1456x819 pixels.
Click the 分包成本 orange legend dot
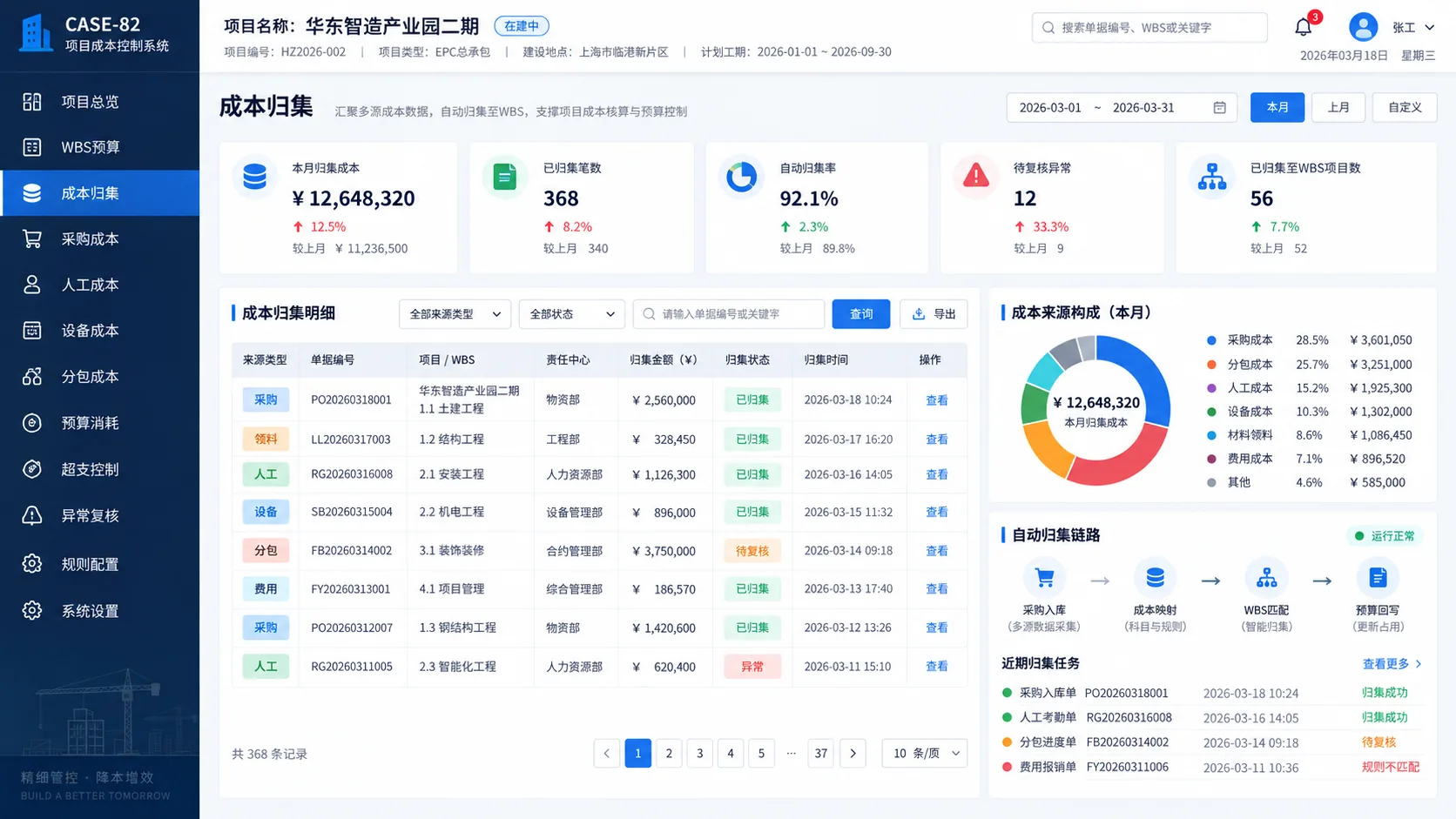pyautogui.click(x=1211, y=365)
